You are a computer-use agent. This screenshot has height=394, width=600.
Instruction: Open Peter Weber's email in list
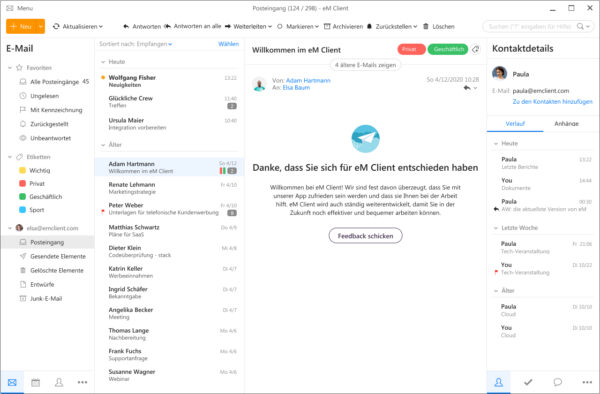[x=169, y=209]
